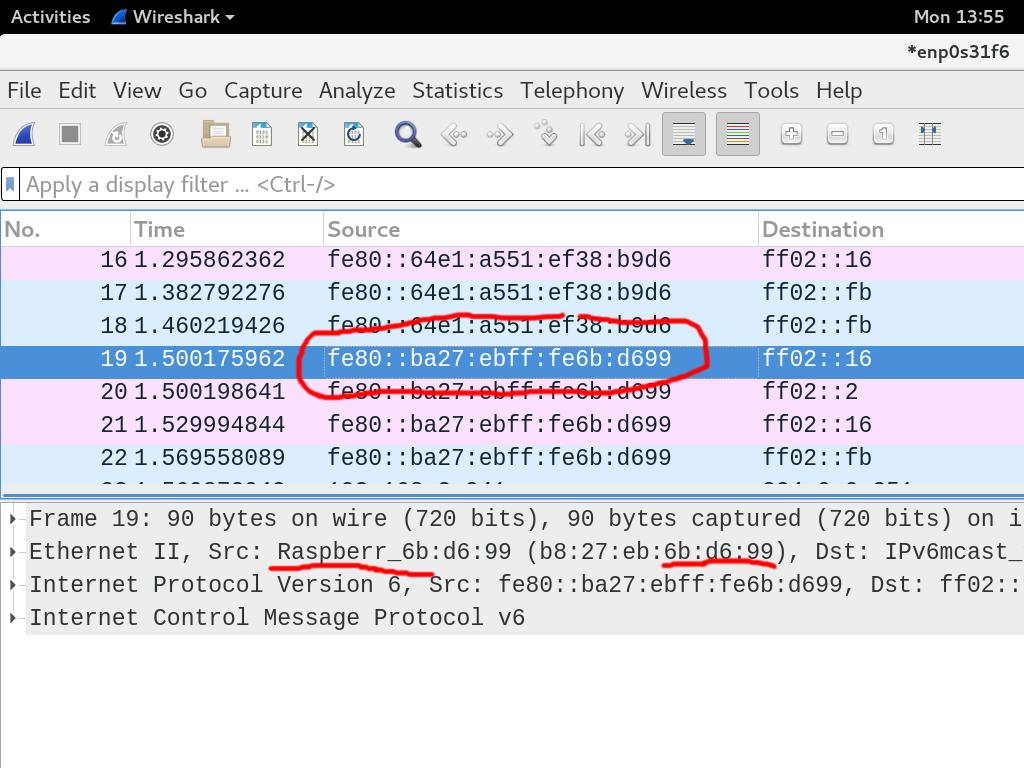Close this capture file
This screenshot has height=768, width=1024.
pos(308,135)
